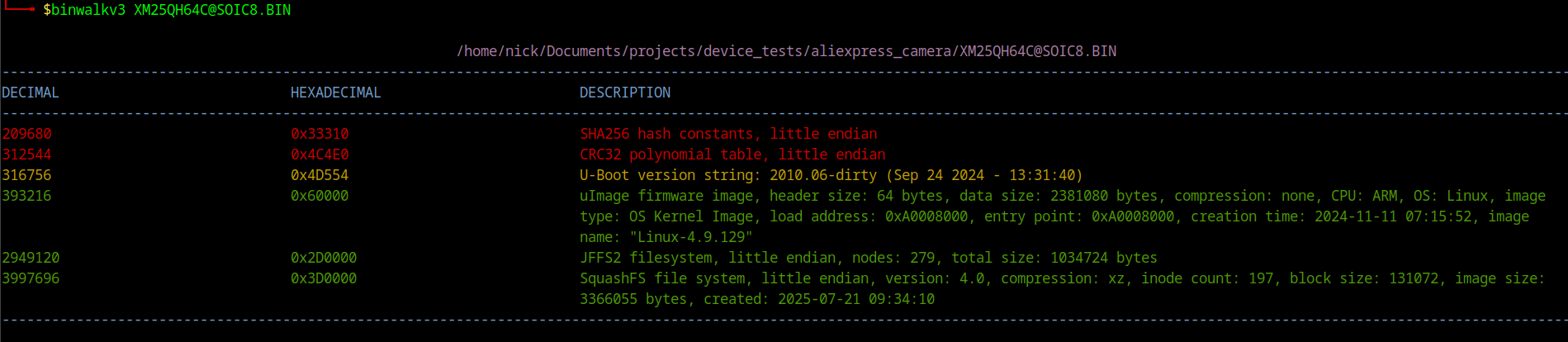Click the SHA256 hash constants description
The height and width of the screenshot is (342, 1568).
(728, 134)
